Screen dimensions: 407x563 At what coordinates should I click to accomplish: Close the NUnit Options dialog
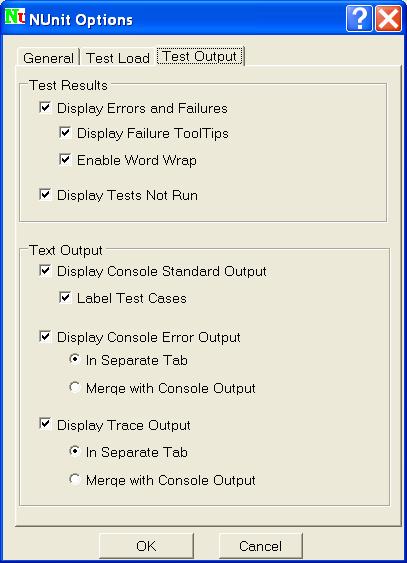388,18
